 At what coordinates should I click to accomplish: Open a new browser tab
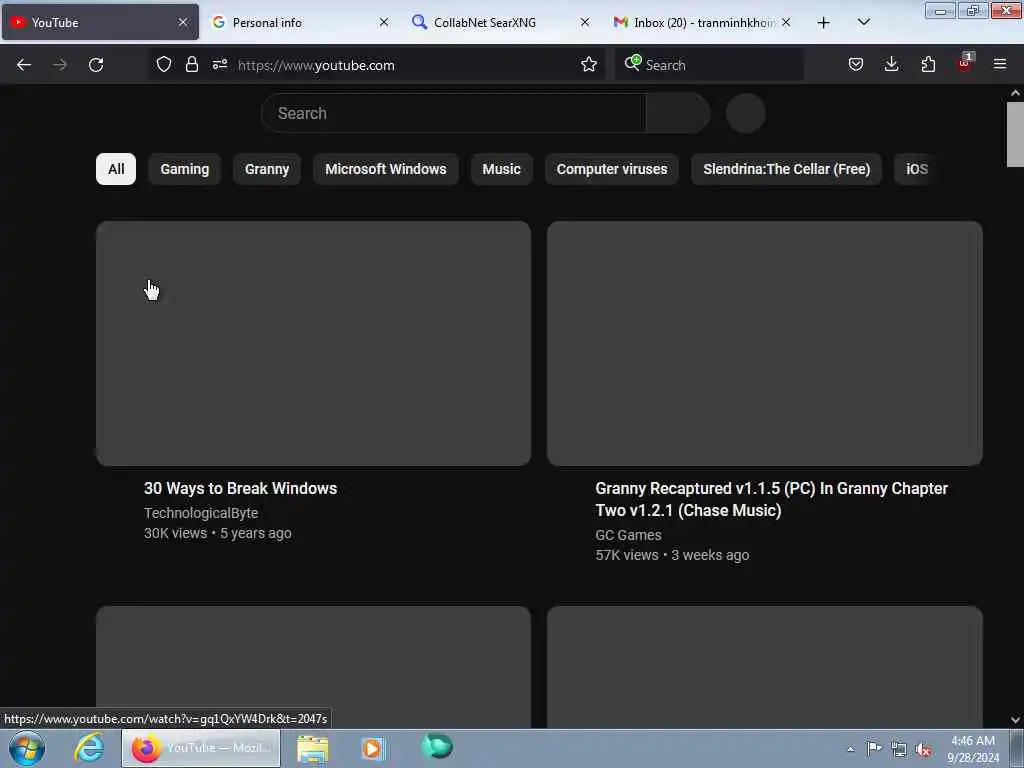click(x=824, y=23)
